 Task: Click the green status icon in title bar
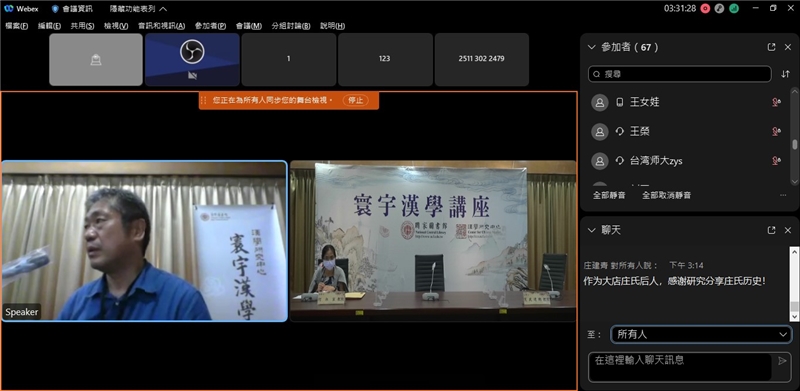(734, 9)
